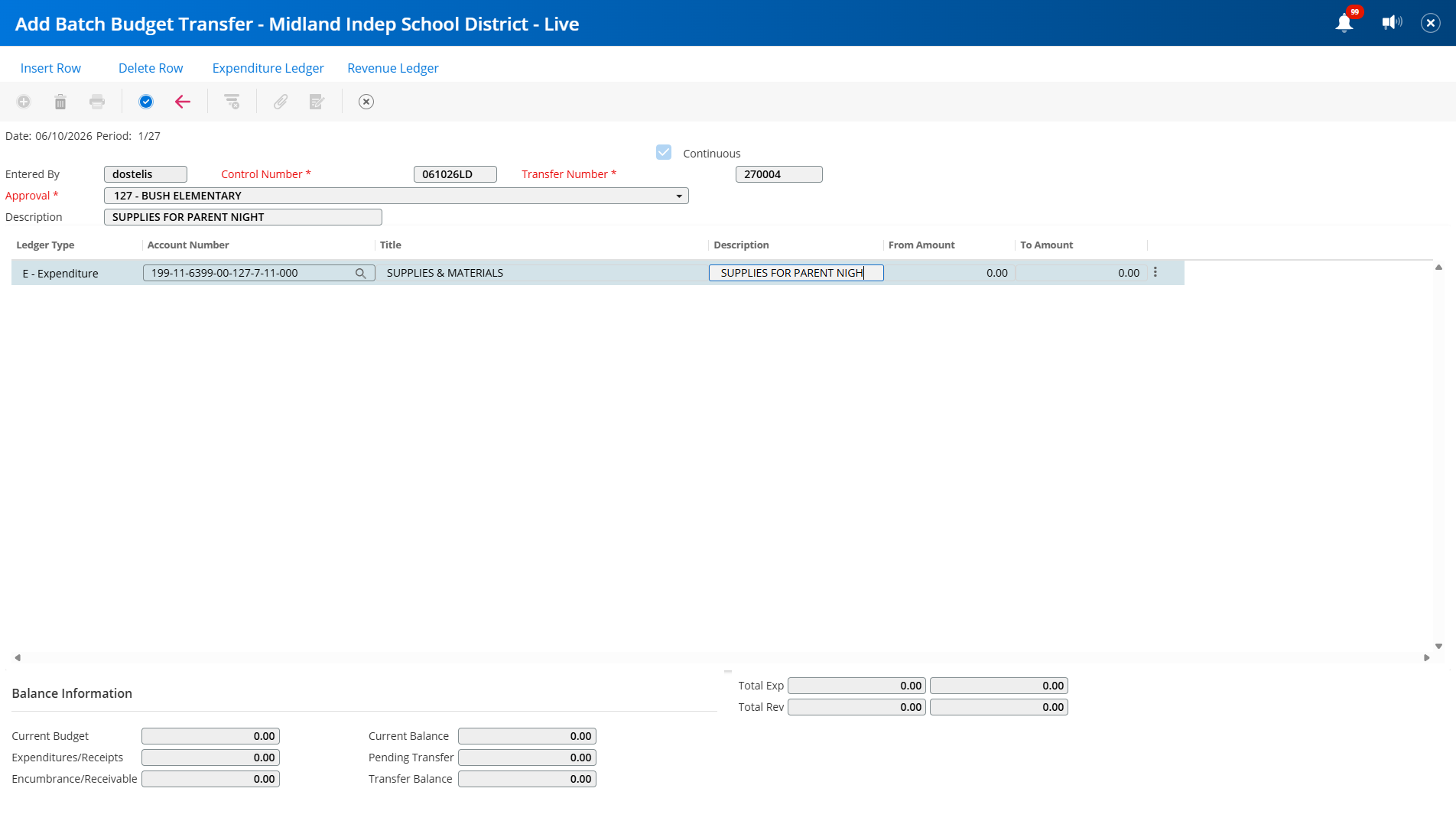Click the row Description field SUPPLIES FOR PARENT NIGH
The image size is (1456, 824).
point(796,273)
